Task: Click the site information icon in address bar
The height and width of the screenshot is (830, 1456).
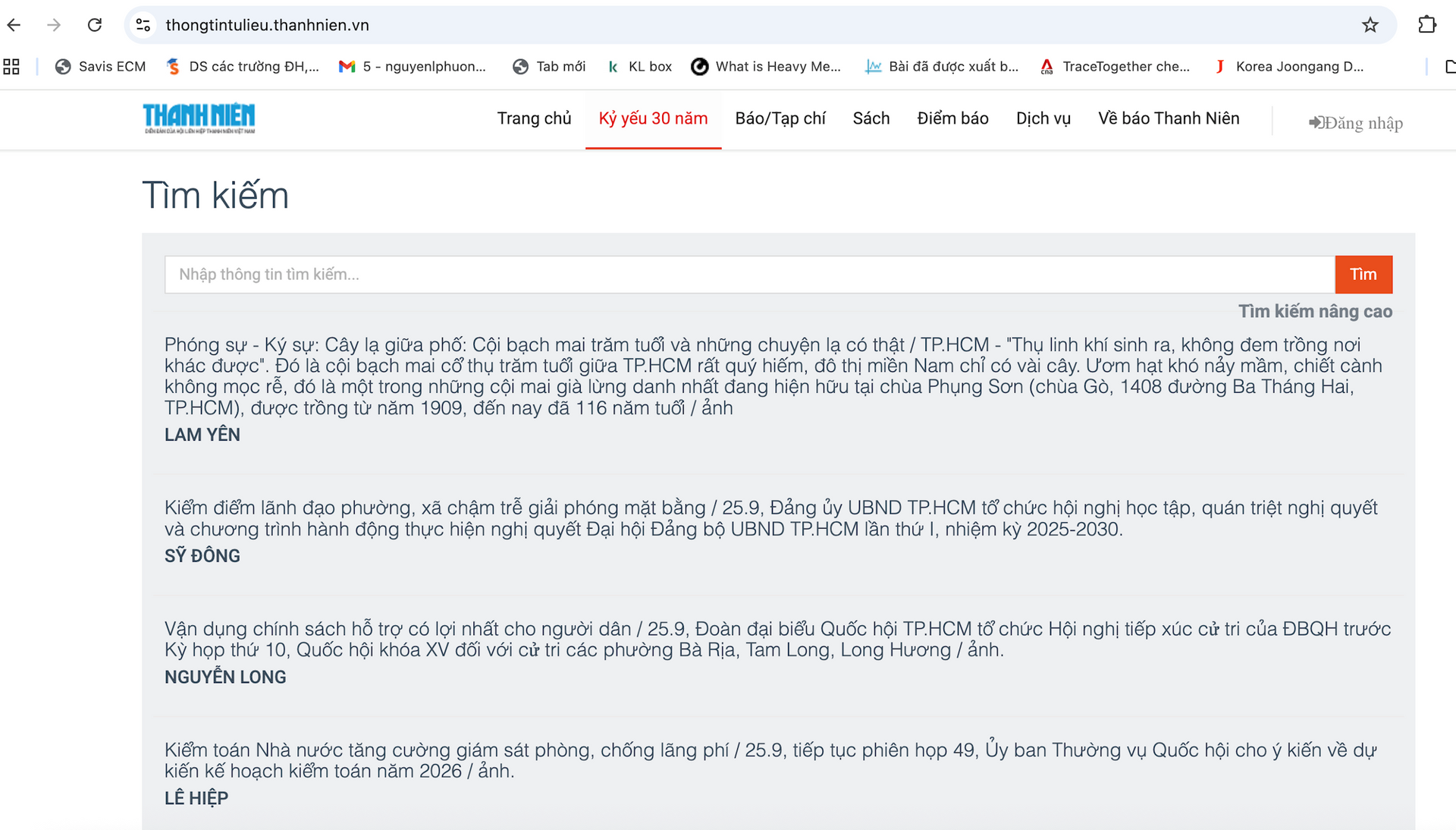Action: (x=143, y=25)
